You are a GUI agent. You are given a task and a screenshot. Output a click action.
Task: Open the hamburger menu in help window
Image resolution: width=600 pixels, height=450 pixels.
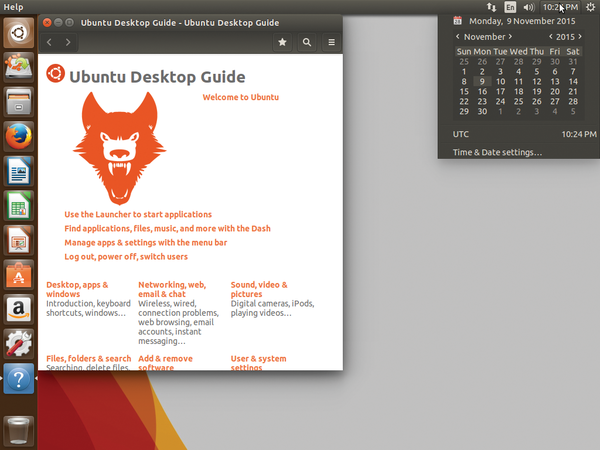click(x=331, y=42)
